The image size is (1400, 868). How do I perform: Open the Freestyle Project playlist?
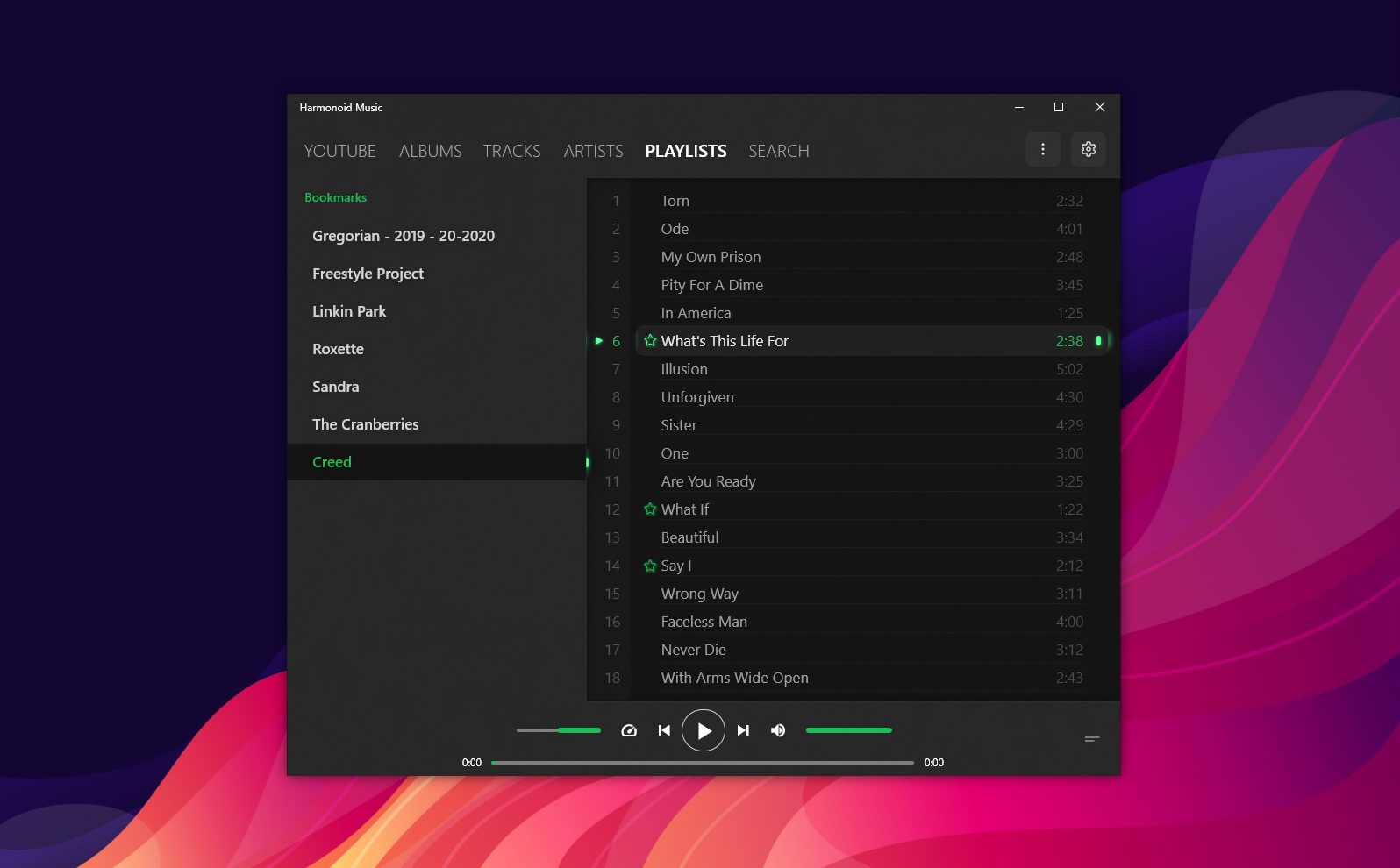[436, 274]
